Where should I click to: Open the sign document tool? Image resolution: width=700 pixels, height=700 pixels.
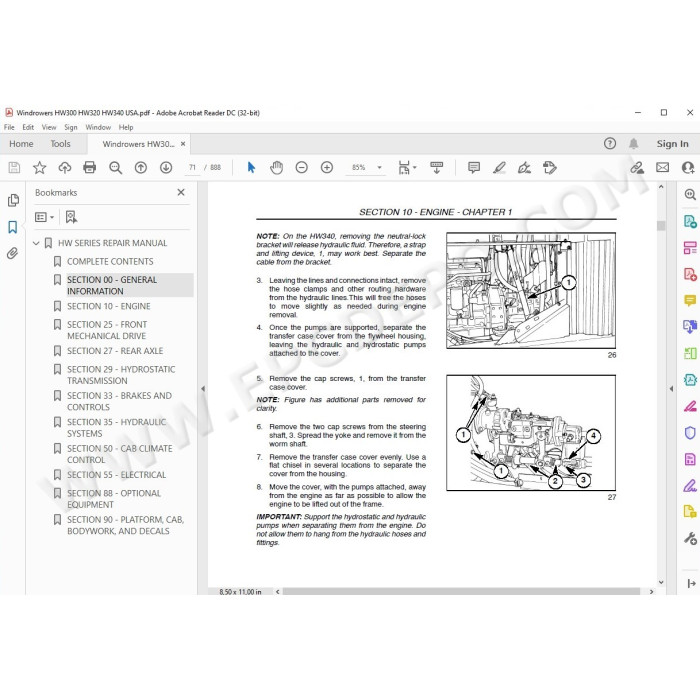coord(524,167)
